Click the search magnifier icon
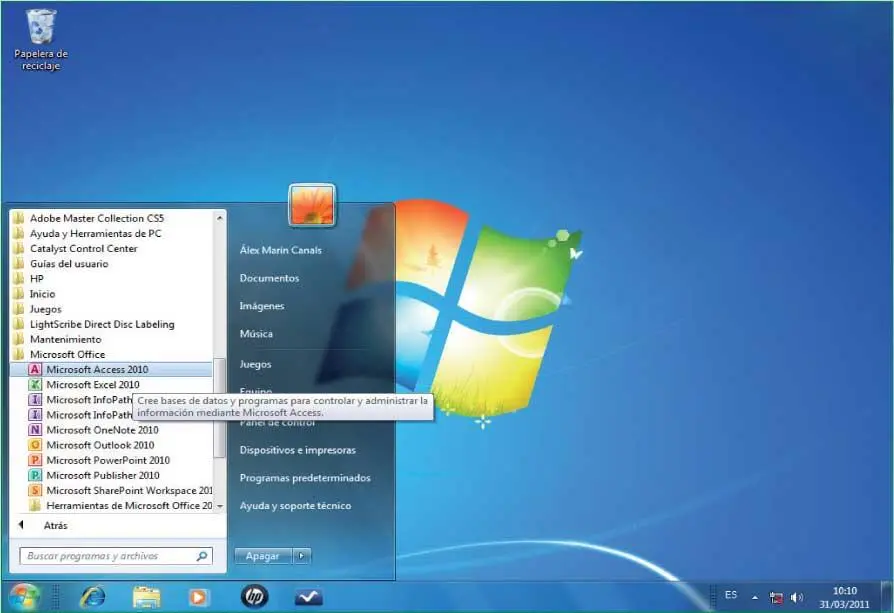894x613 pixels. 202,555
